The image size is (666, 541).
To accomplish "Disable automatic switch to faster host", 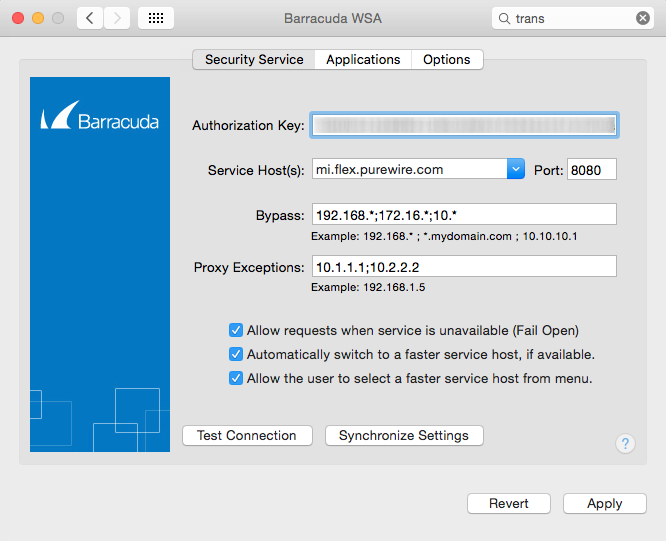I will (236, 354).
